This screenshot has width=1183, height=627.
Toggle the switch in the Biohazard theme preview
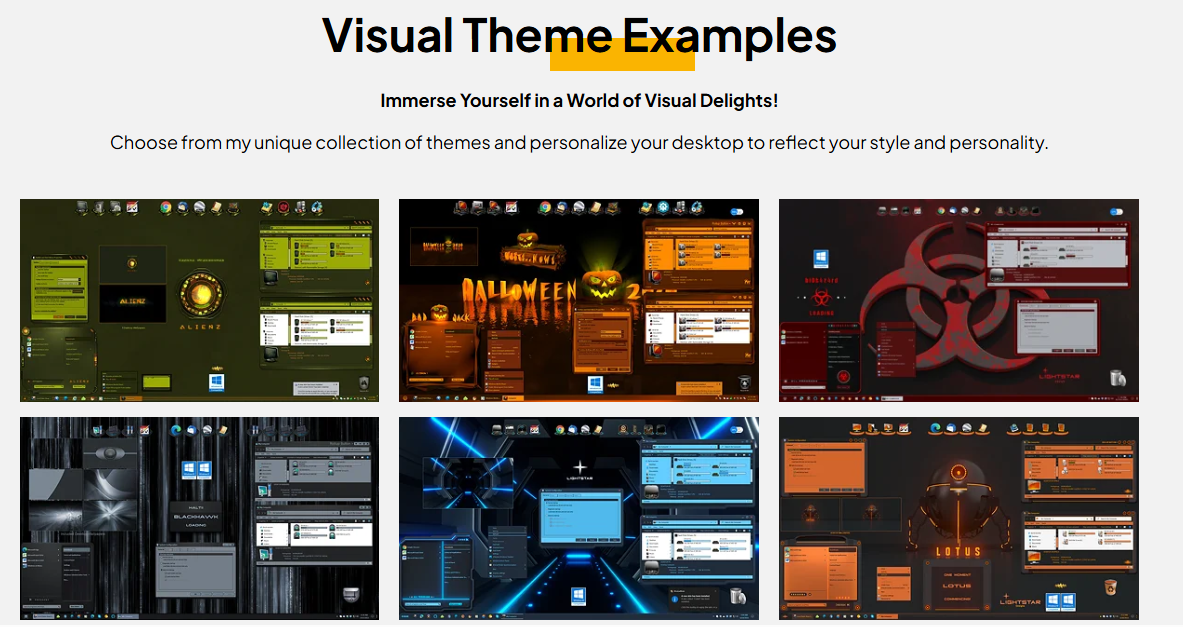[x=1115, y=212]
